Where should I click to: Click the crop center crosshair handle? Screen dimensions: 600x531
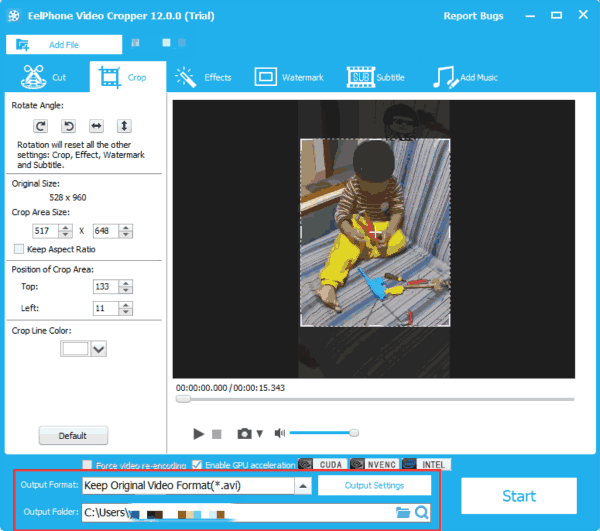tap(375, 233)
